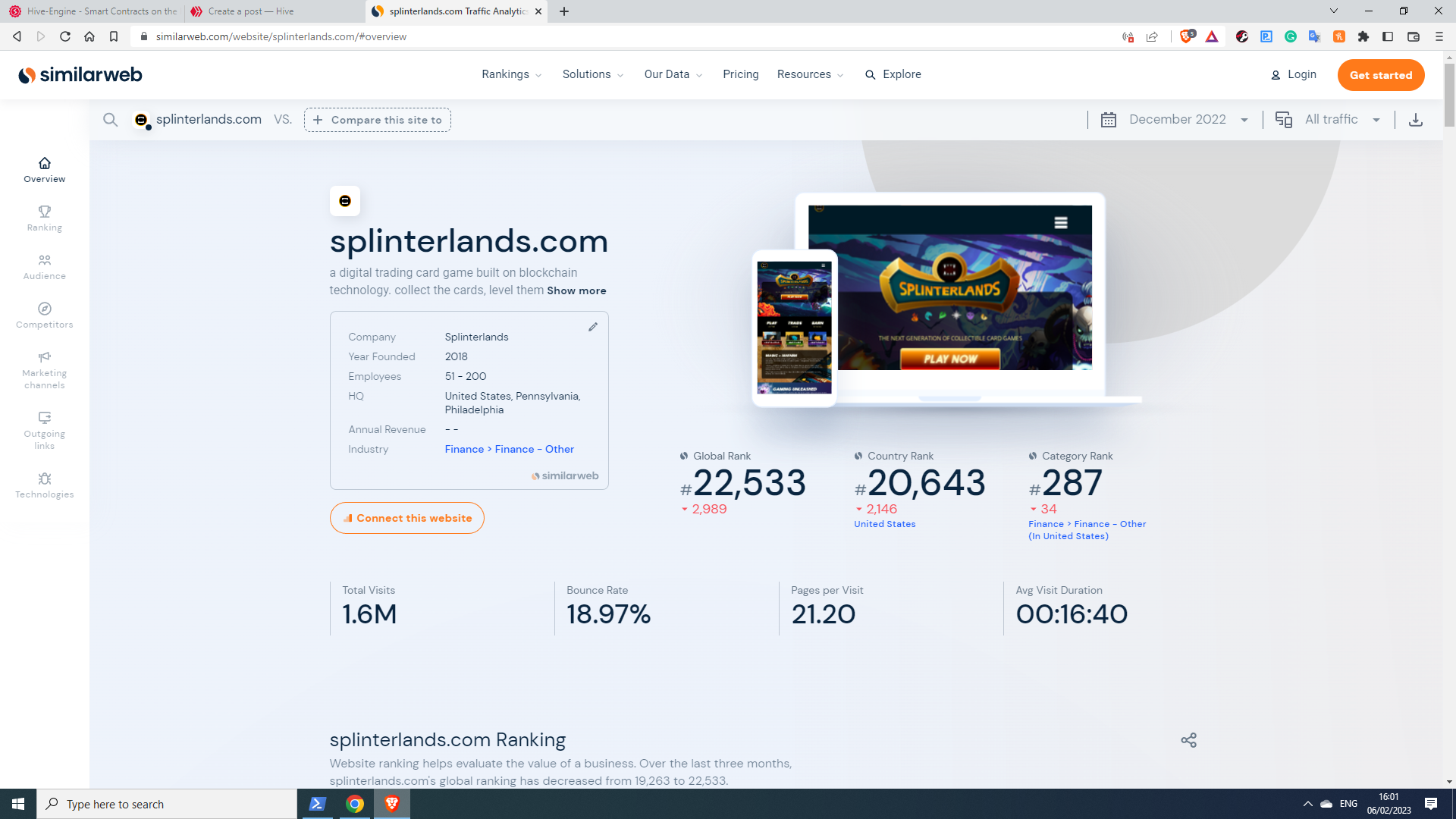Click the bookmark icon in address bar
This screenshot has width=1456, height=819.
[114, 36]
